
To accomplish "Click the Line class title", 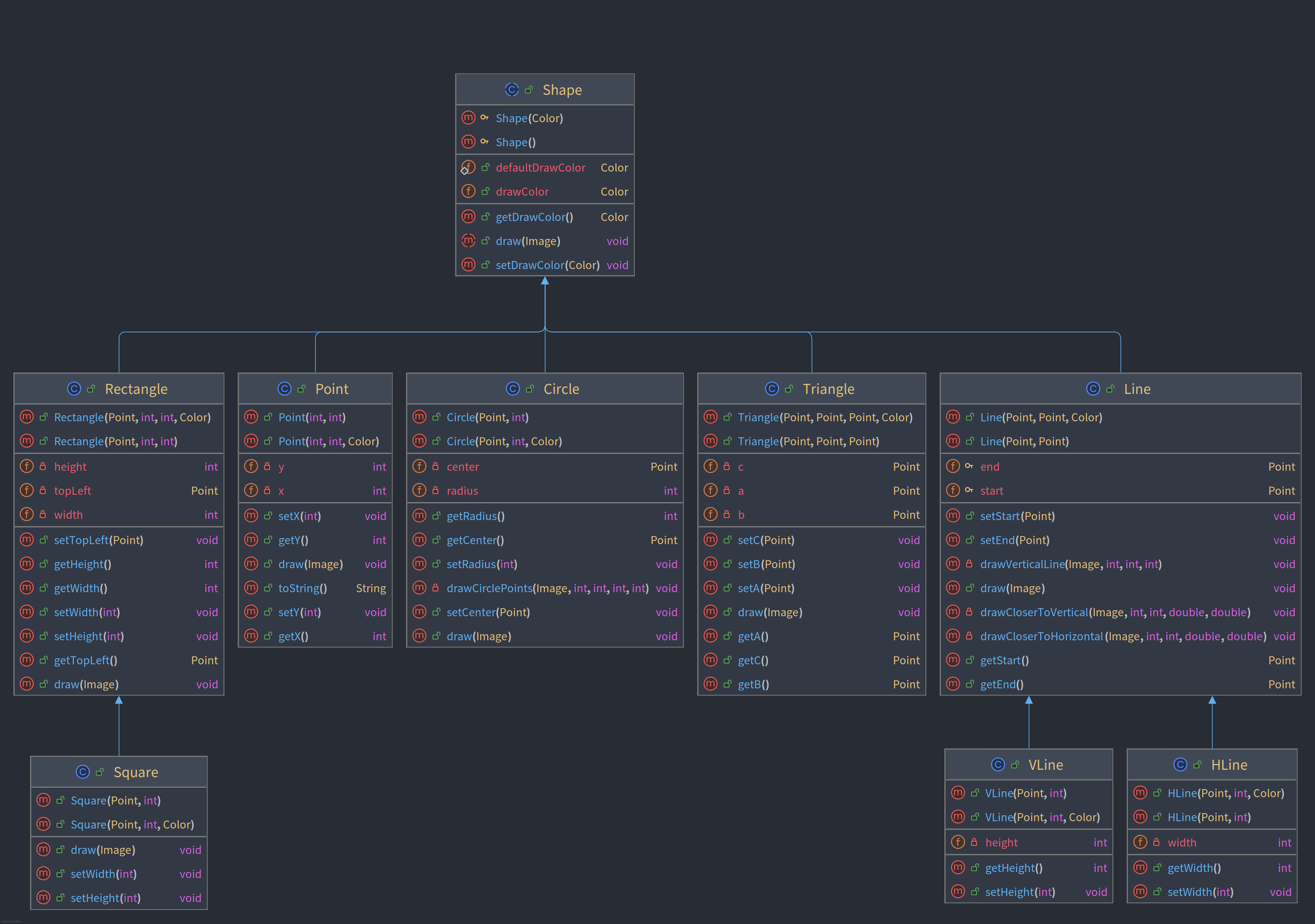I will pyautogui.click(x=1137, y=389).
